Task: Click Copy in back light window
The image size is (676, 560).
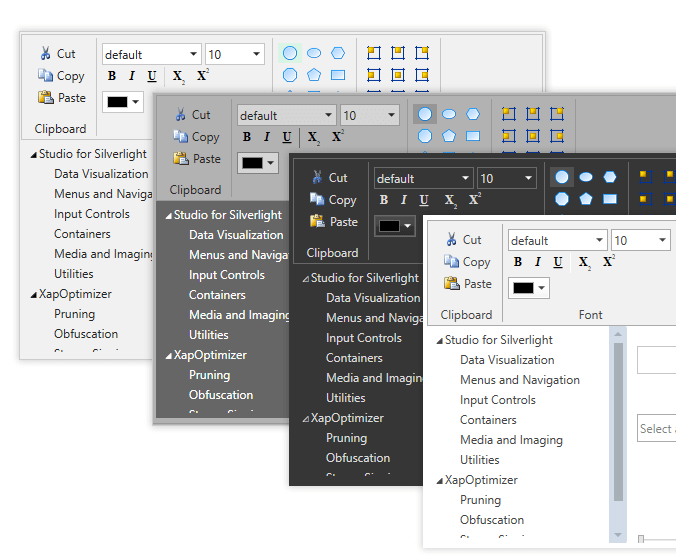Action: 62,75
